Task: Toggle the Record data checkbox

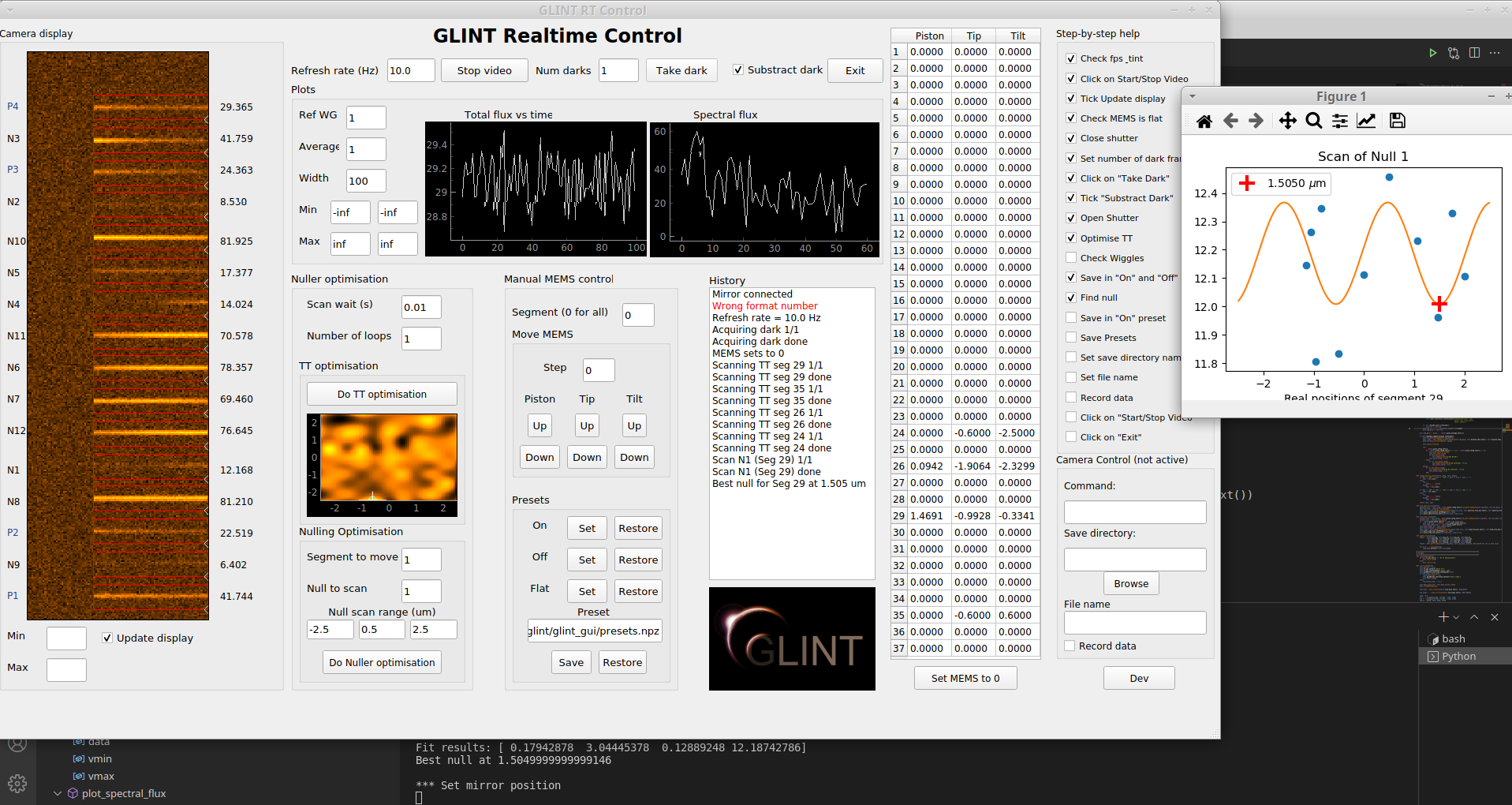Action: click(1070, 646)
